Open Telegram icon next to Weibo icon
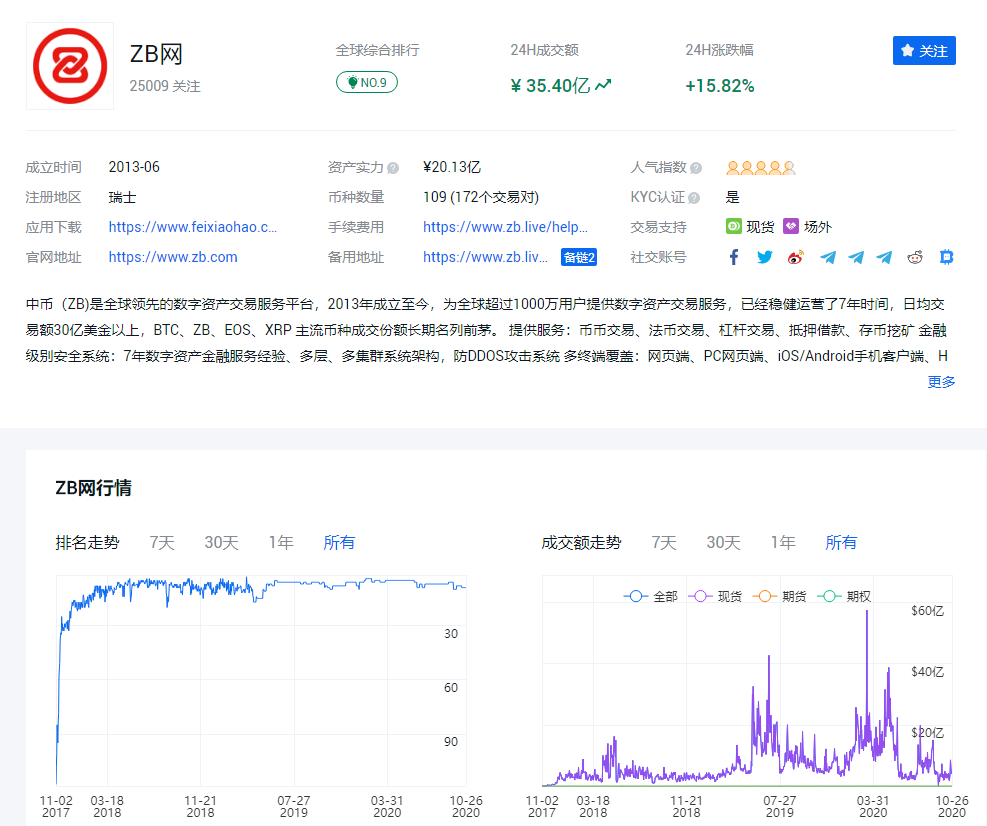Viewport: 987px width, 826px height. [x=828, y=257]
